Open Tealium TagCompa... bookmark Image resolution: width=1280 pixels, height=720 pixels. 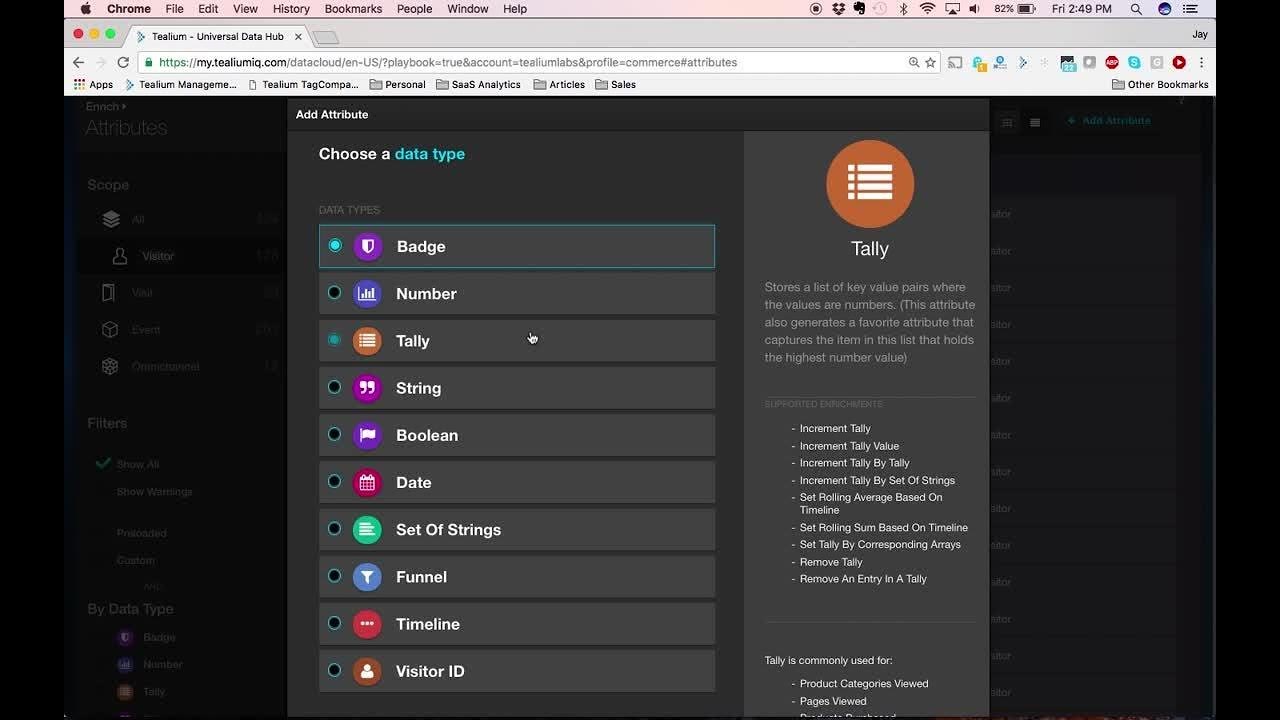[x=303, y=85]
